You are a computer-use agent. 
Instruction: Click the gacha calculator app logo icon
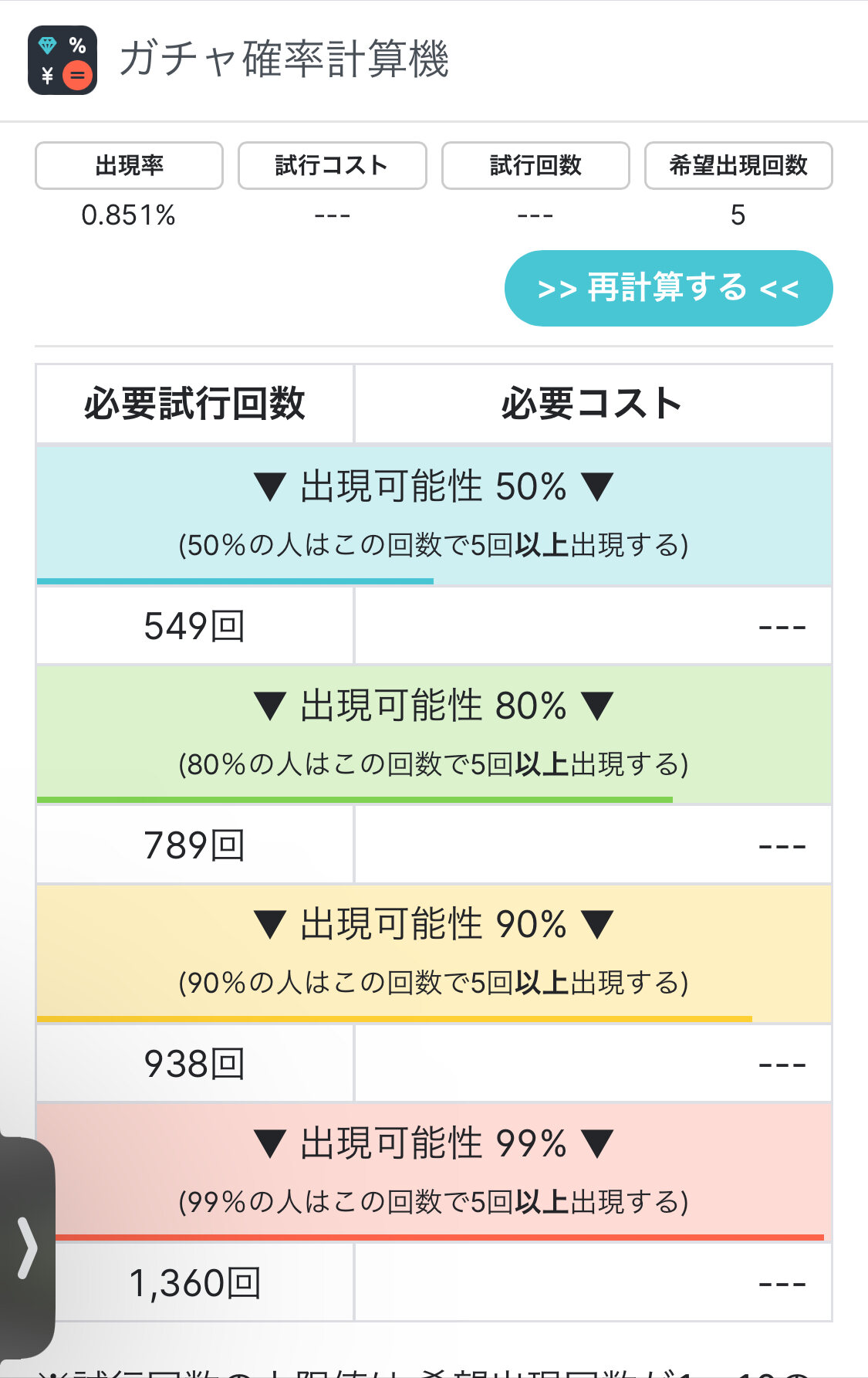click(x=62, y=60)
